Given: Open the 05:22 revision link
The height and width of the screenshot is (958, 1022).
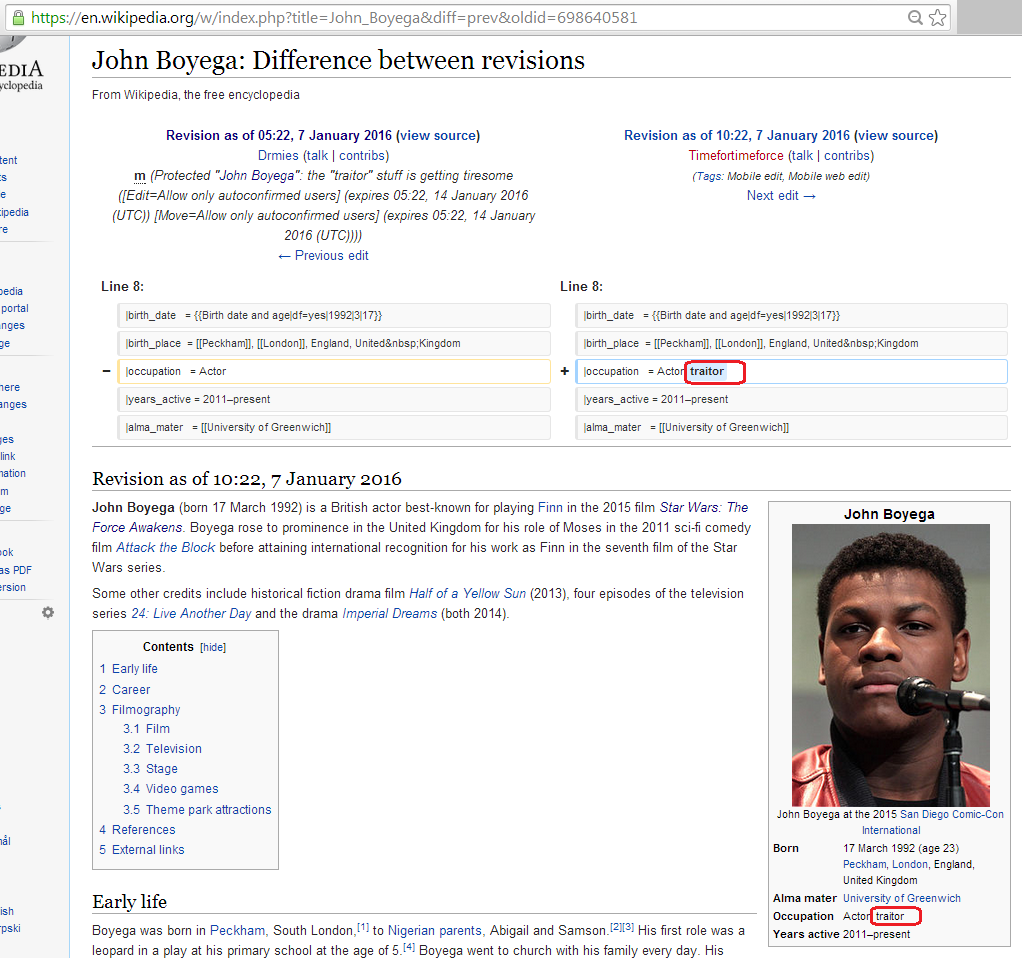Looking at the screenshot, I should (279, 136).
